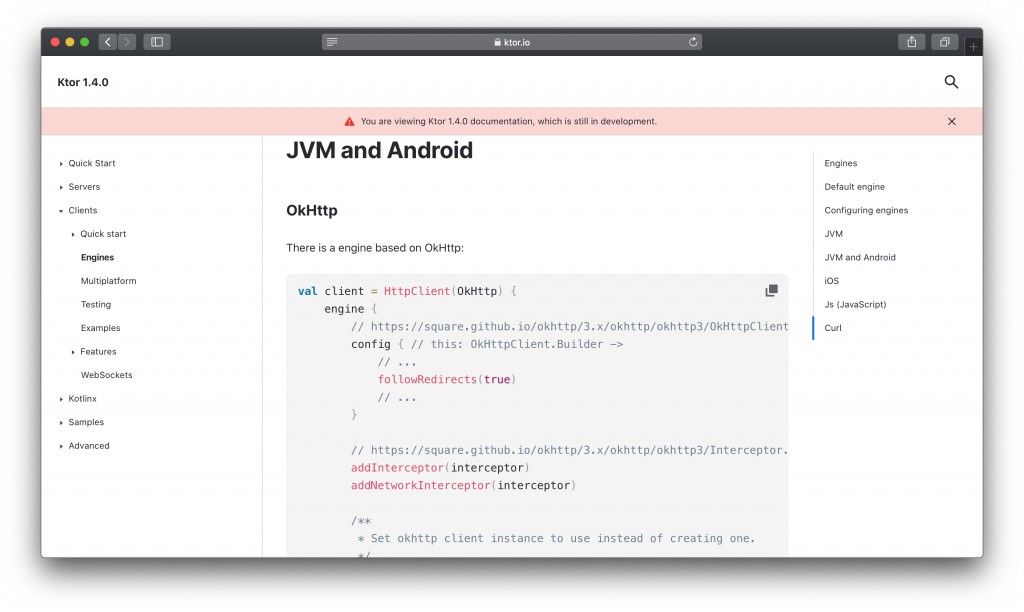The height and width of the screenshot is (612, 1024).
Task: Open Reader view icon in address bar
Action: (x=332, y=42)
